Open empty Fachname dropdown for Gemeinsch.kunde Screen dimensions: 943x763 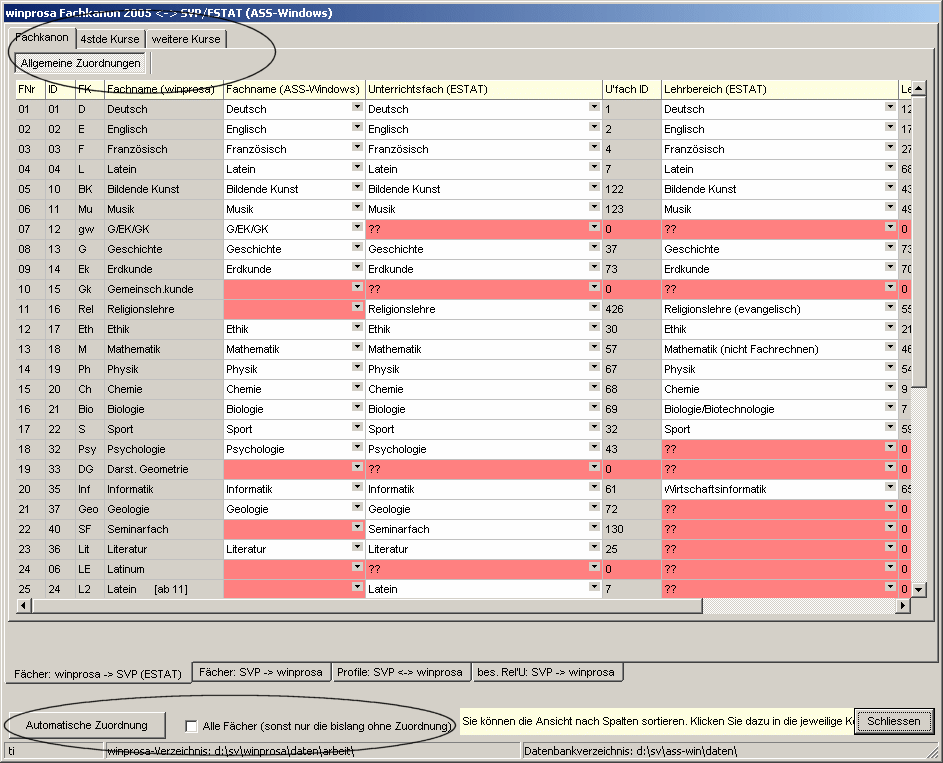pyautogui.click(x=357, y=288)
